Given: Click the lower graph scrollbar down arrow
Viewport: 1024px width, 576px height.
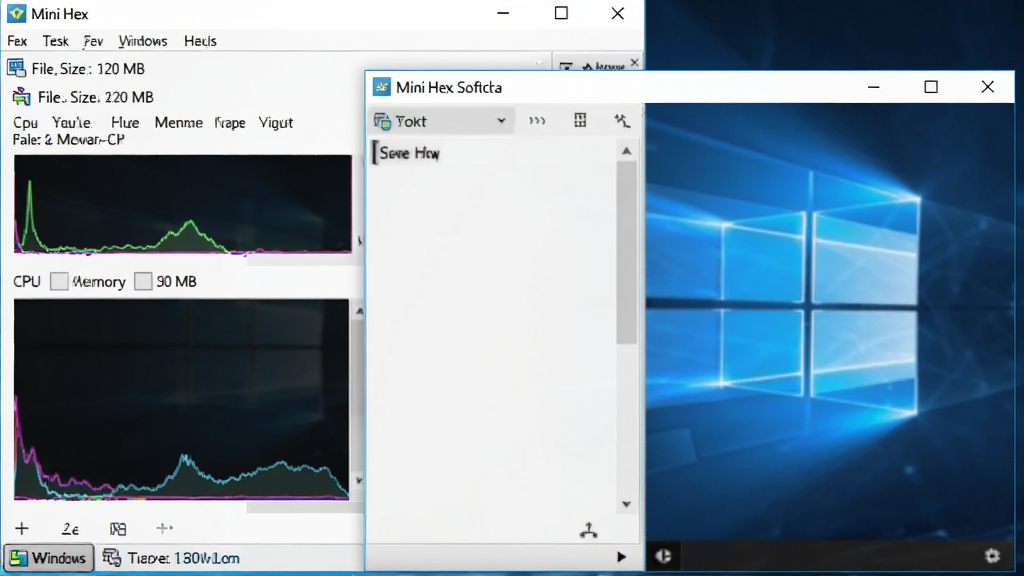Looking at the screenshot, I should point(359,481).
